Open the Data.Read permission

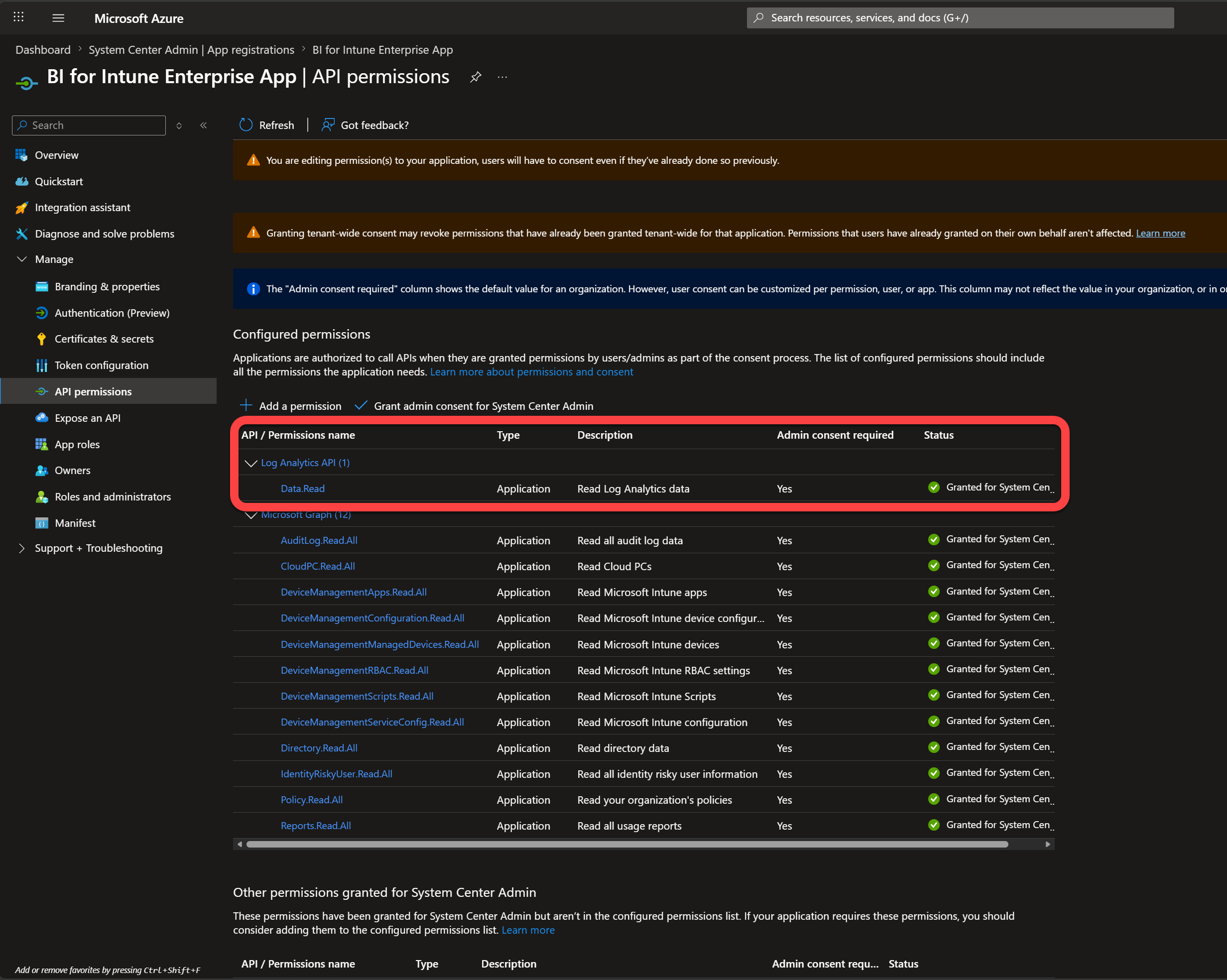[302, 489]
